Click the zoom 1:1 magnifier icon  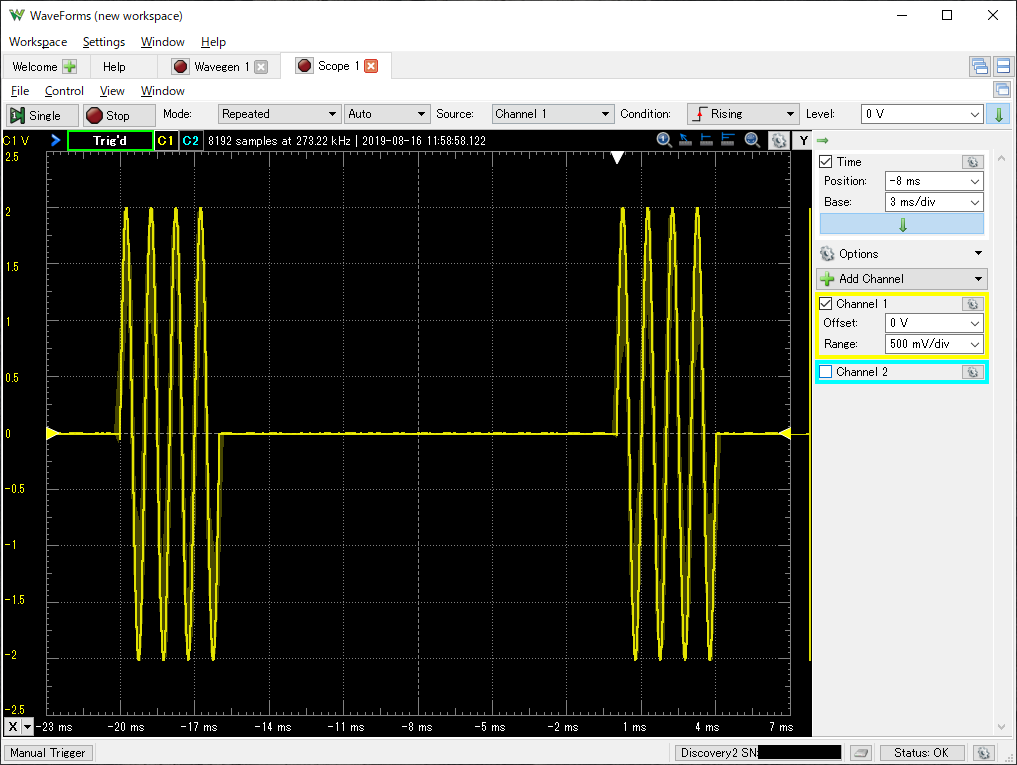[664, 140]
